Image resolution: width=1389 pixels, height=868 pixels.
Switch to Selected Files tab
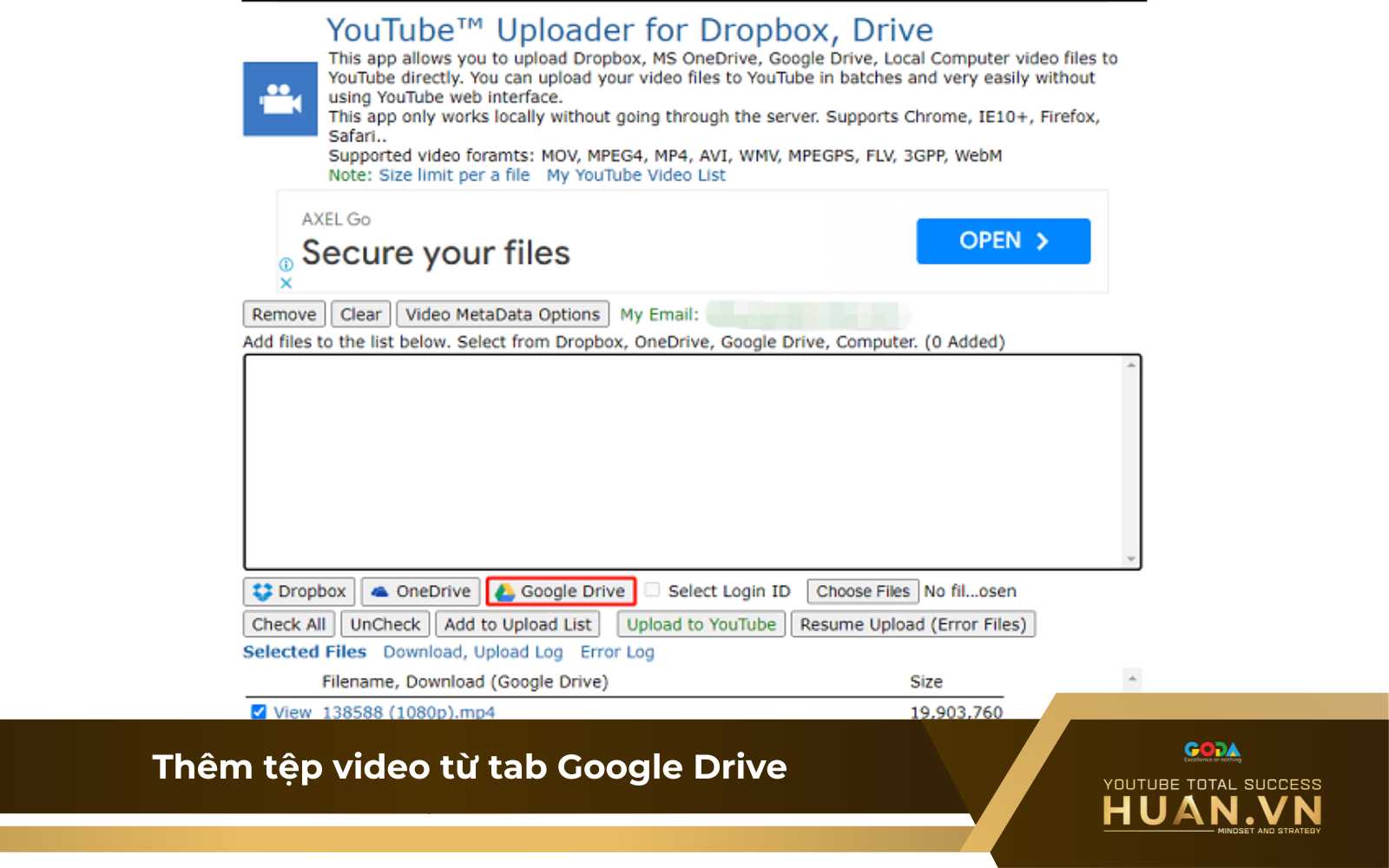pyautogui.click(x=305, y=652)
